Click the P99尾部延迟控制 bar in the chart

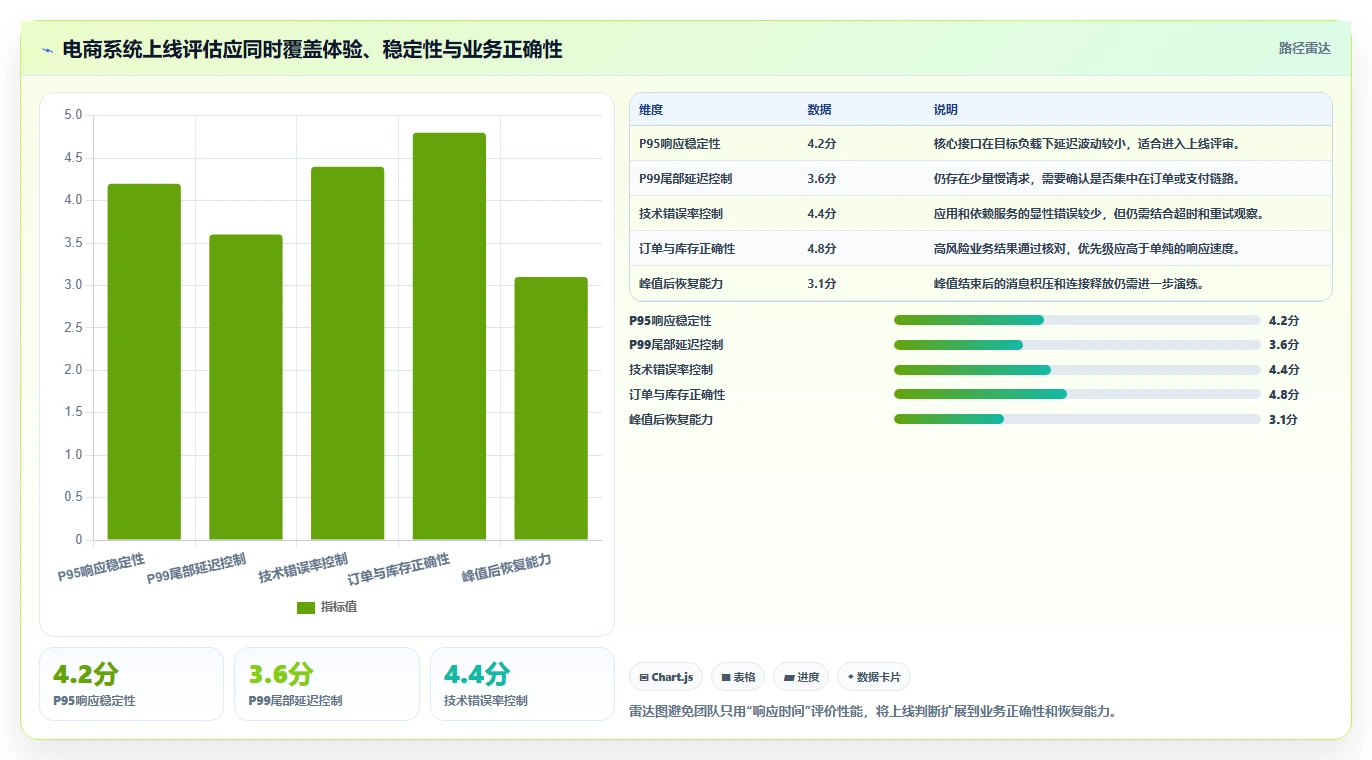(x=246, y=387)
